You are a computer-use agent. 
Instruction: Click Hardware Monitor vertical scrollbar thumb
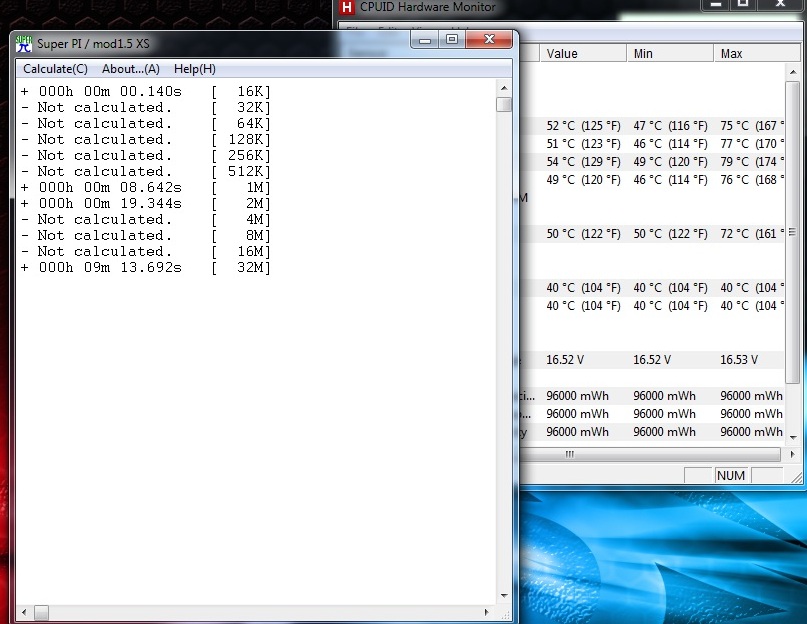point(793,232)
